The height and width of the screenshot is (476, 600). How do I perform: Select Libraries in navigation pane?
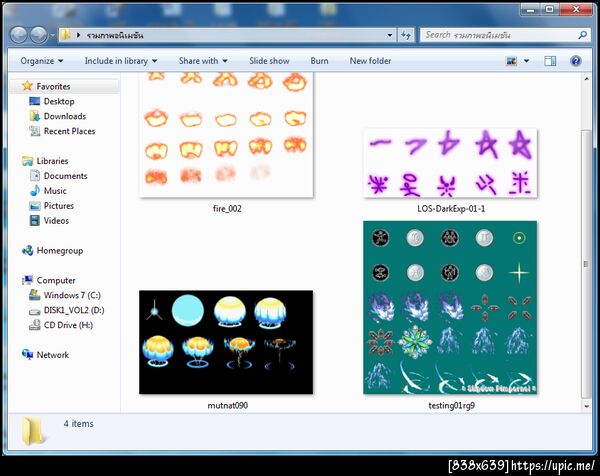52,161
